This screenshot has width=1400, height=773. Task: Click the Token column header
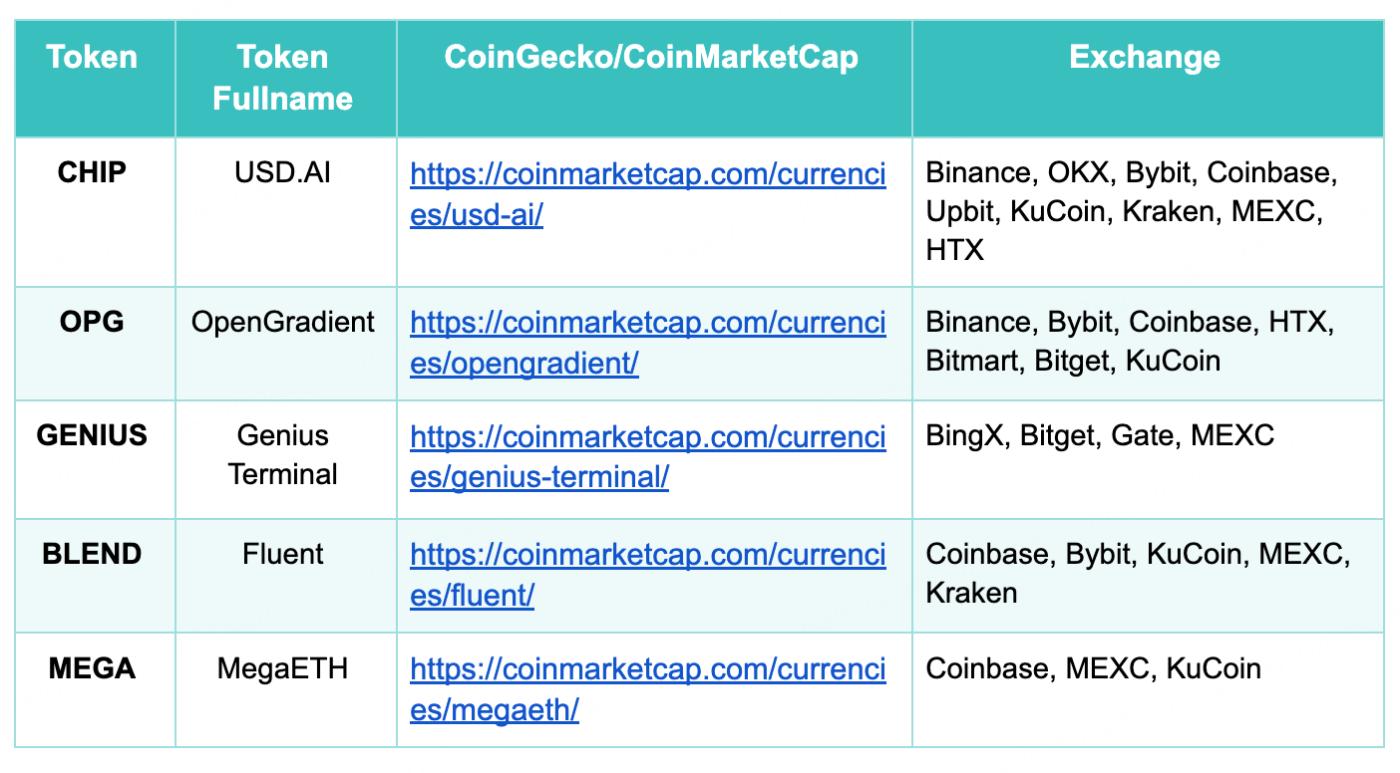click(92, 58)
